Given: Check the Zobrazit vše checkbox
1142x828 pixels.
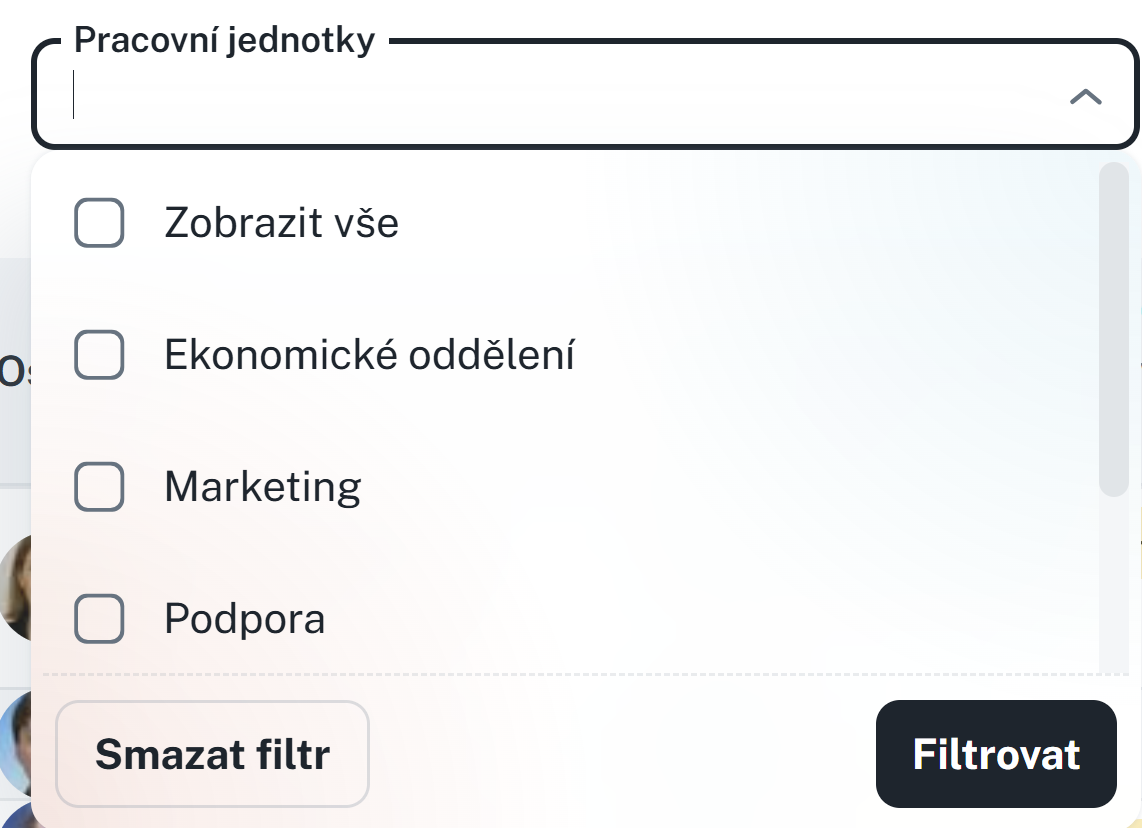Looking at the screenshot, I should coord(99,222).
